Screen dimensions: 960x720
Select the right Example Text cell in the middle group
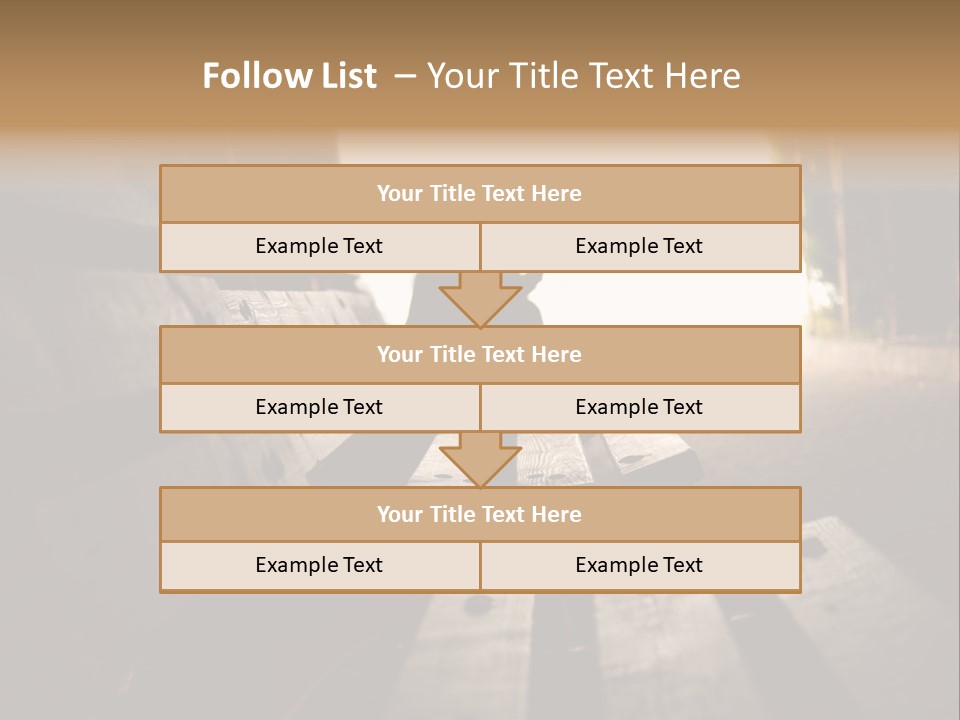click(x=640, y=408)
